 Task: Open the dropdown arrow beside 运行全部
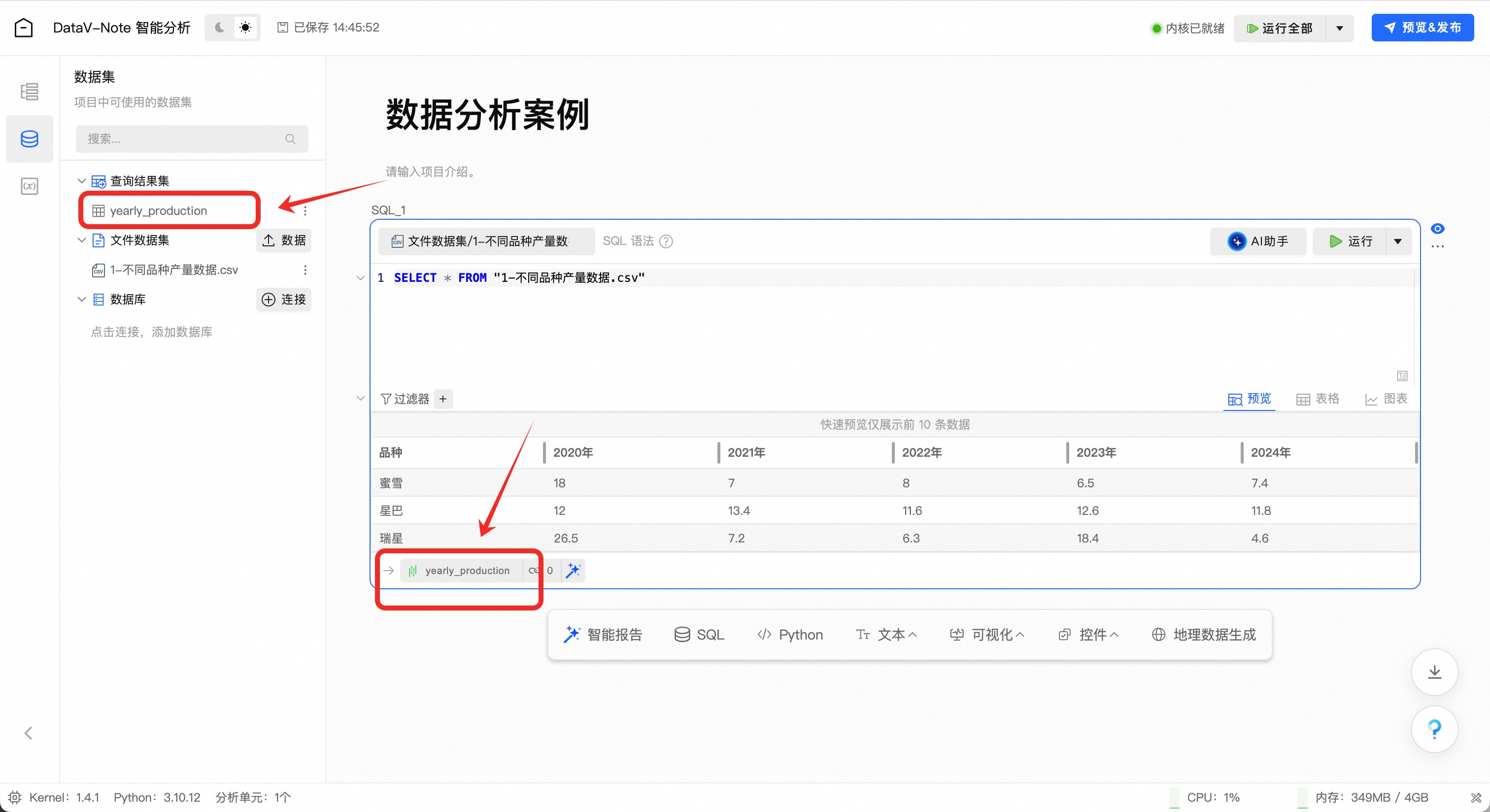coord(1339,28)
